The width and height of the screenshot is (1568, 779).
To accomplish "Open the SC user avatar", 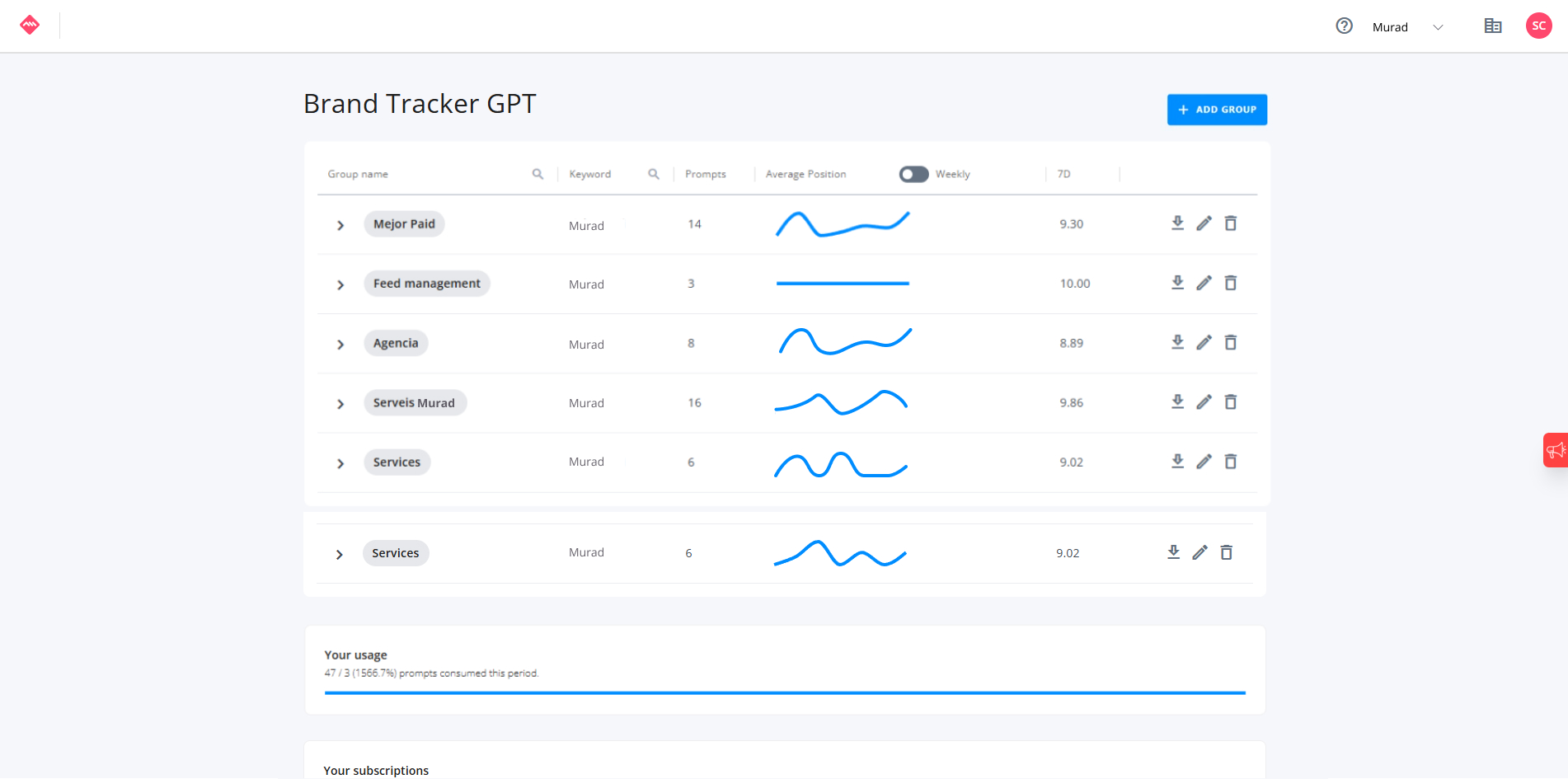I will [1538, 26].
